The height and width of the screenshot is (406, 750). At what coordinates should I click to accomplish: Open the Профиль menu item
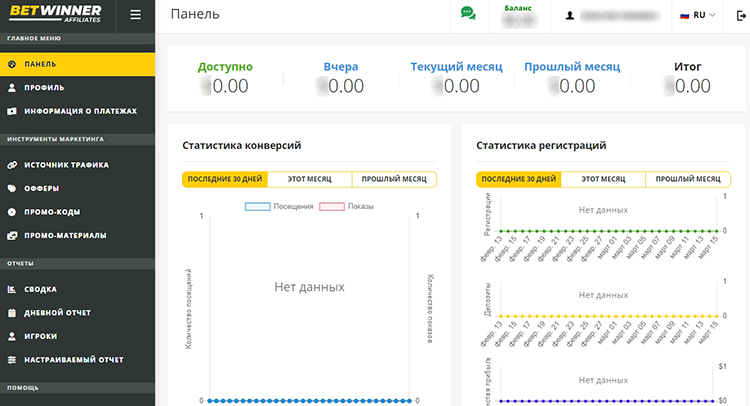click(77, 88)
